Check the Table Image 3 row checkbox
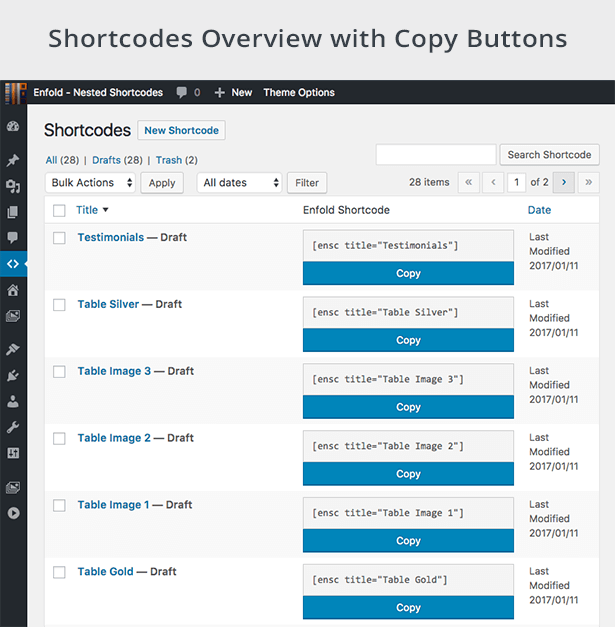615x627 pixels. click(59, 371)
